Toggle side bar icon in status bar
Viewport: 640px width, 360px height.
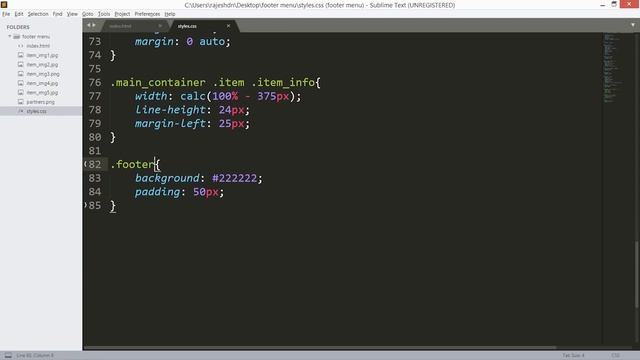click(8, 356)
